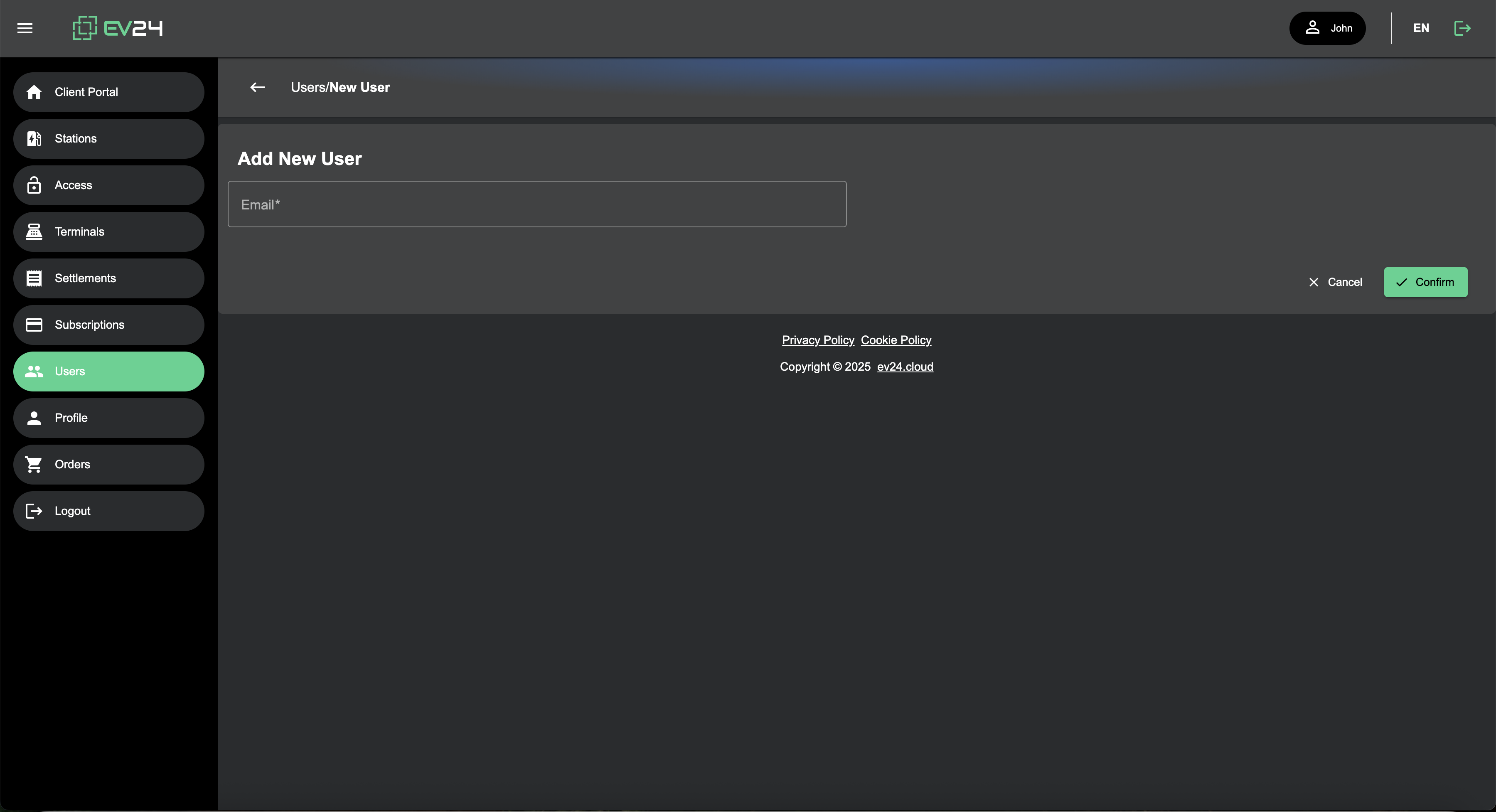Open the EN language selector
The width and height of the screenshot is (1496, 812).
(1420, 28)
